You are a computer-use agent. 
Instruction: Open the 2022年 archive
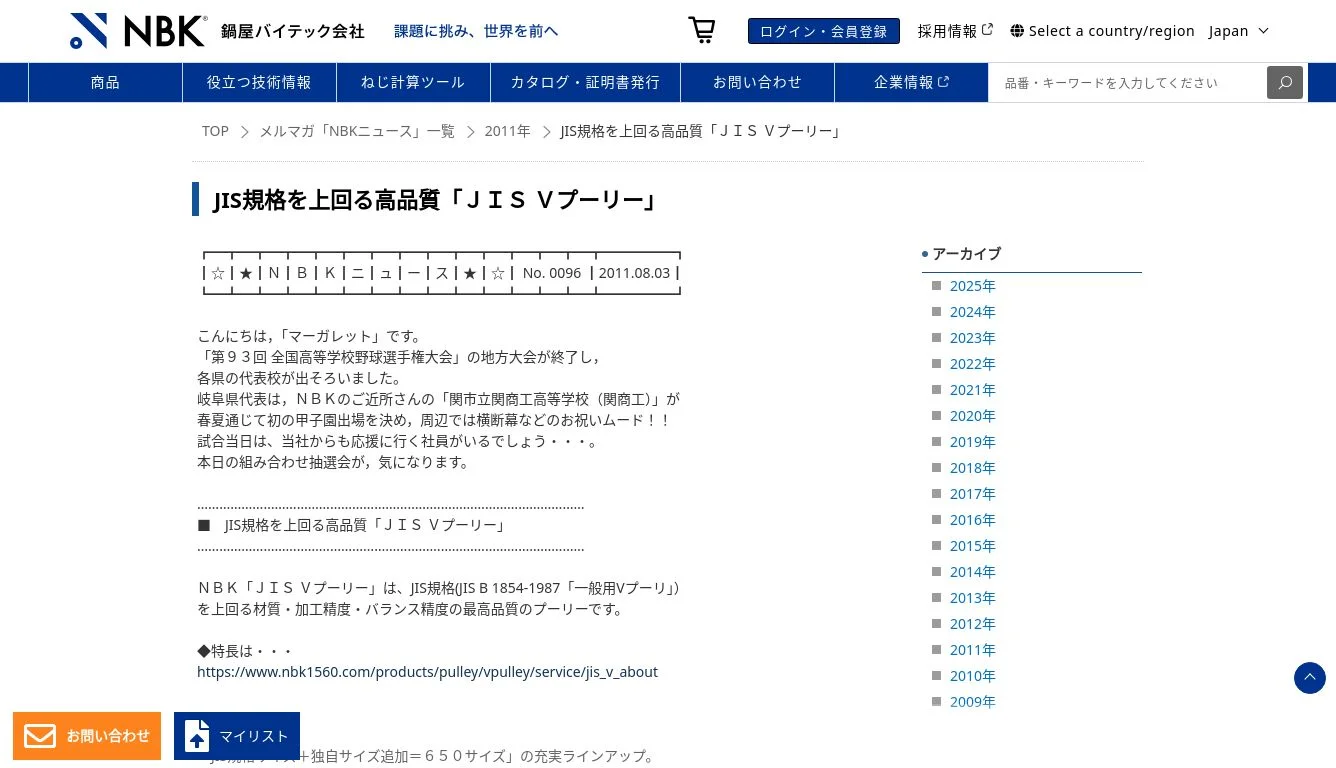pyautogui.click(x=973, y=364)
